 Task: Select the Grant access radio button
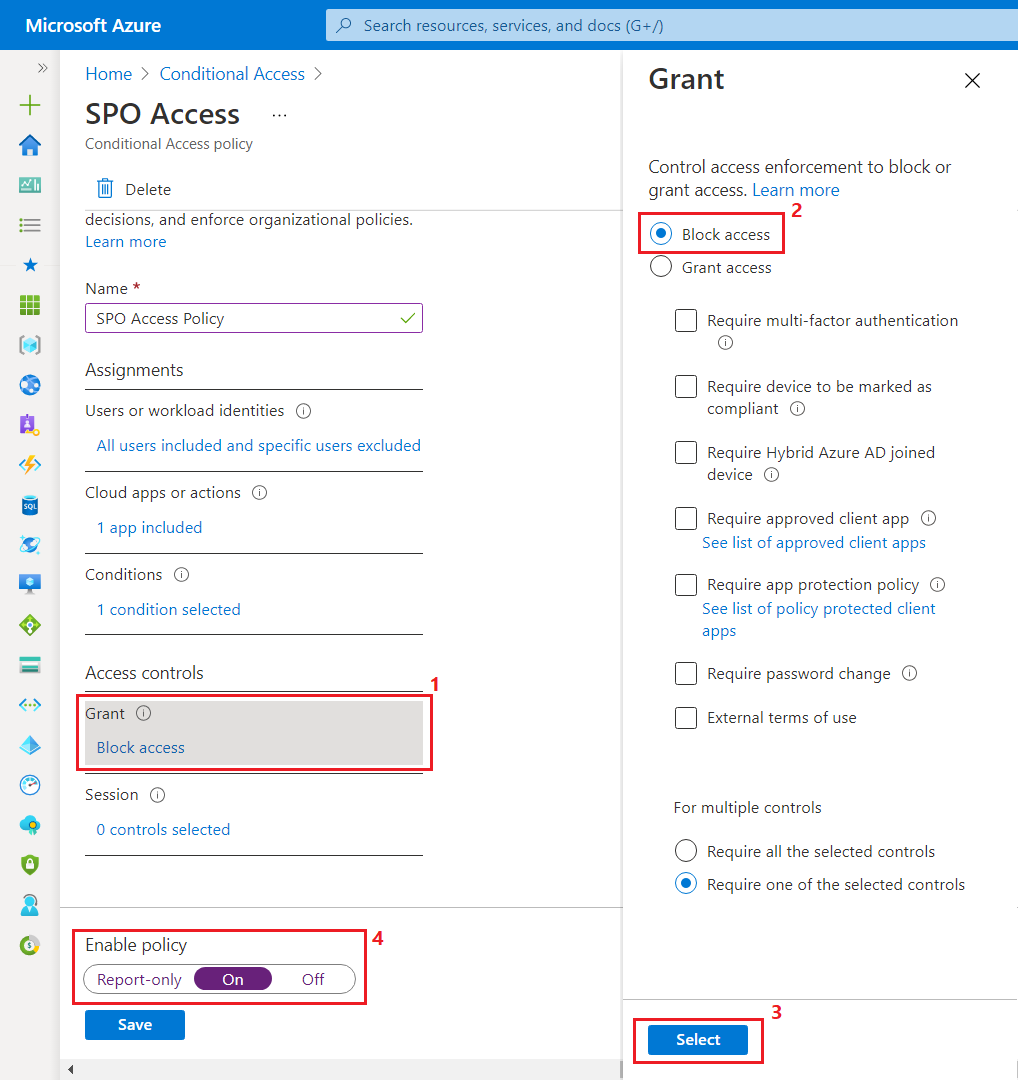[x=661, y=267]
